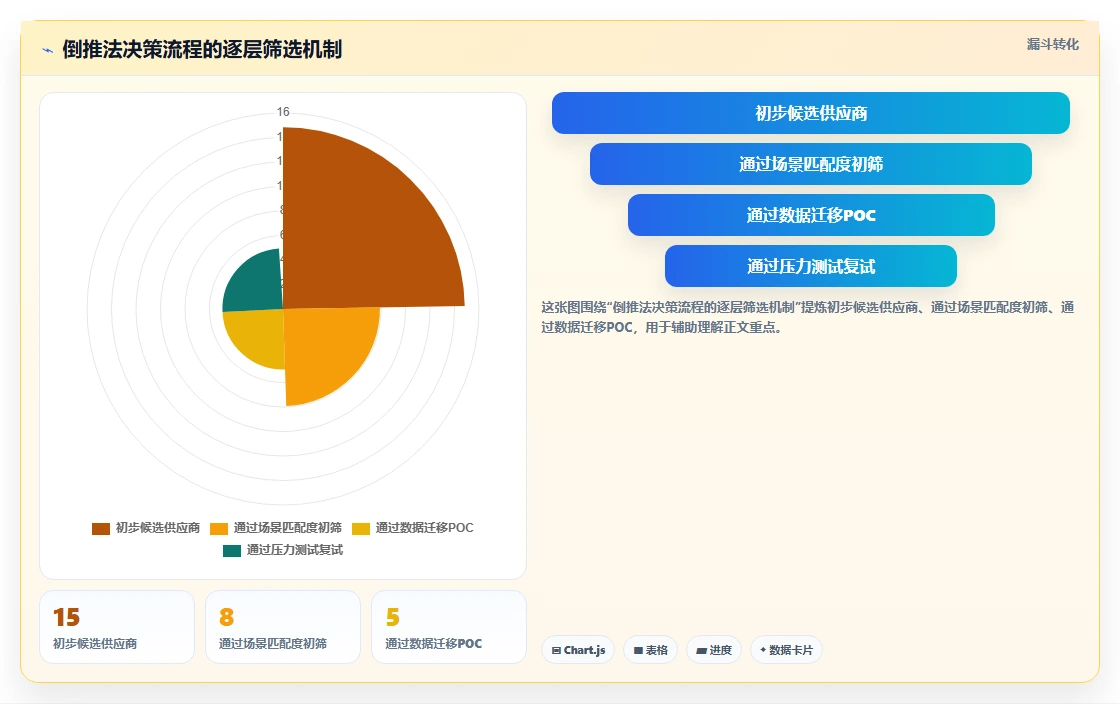Toggle the 初步候选供应商 legend swatch
The image size is (1120, 704).
click(x=101, y=528)
